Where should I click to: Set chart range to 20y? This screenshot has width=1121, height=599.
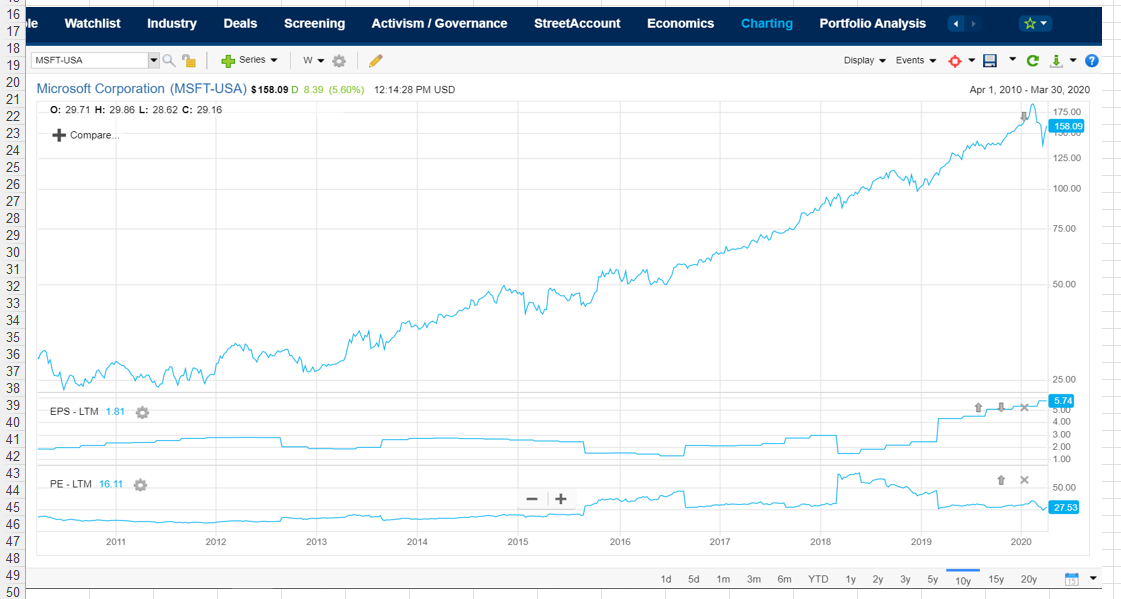point(1029,580)
